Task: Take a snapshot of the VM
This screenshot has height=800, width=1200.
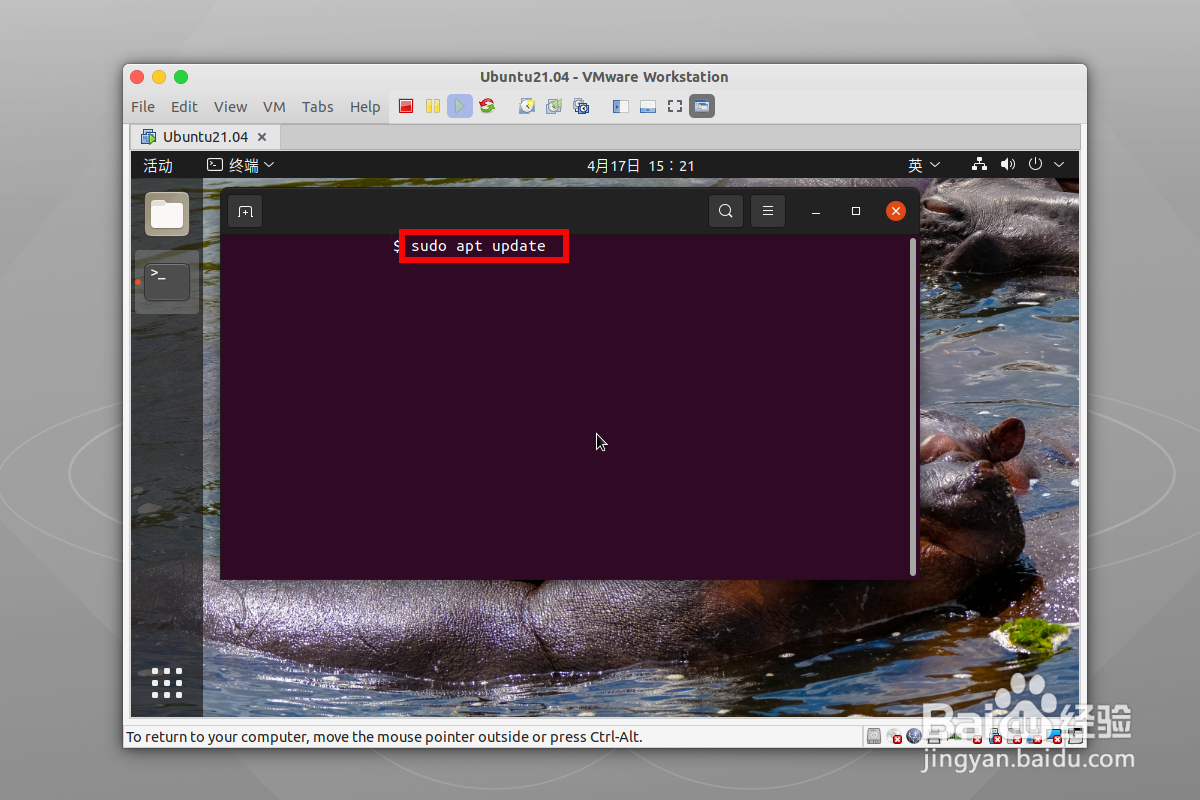Action: pos(526,106)
